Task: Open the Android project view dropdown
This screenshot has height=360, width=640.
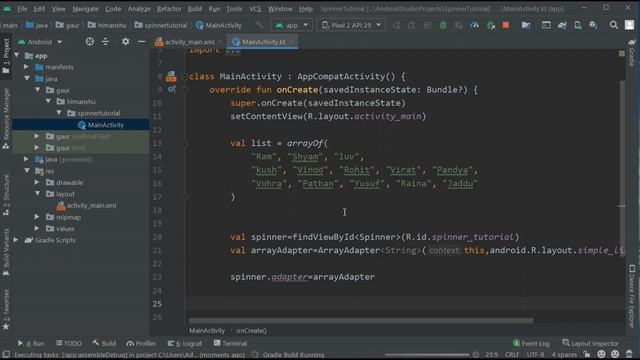Action: pyautogui.click(x=40, y=42)
